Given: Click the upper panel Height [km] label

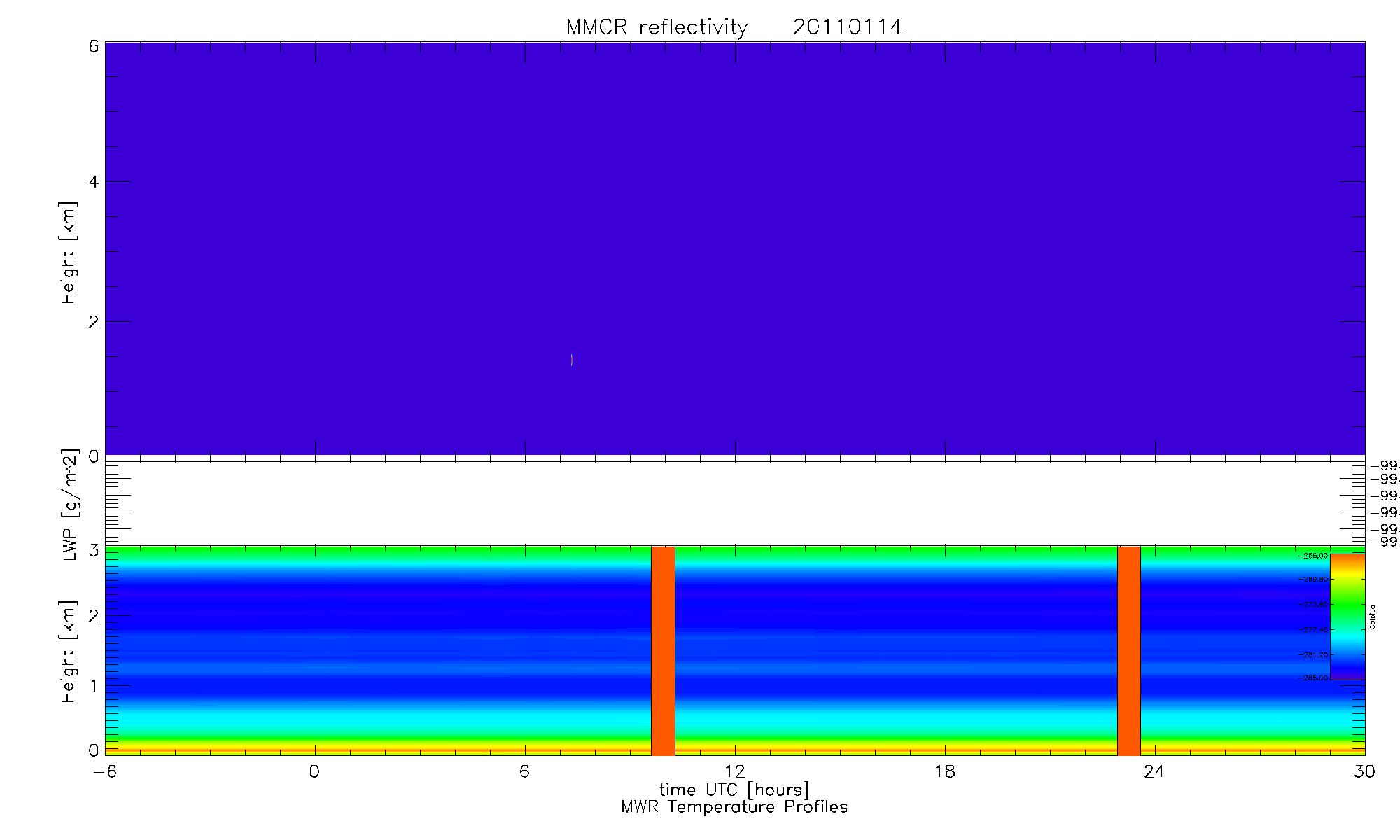Looking at the screenshot, I should [x=68, y=253].
